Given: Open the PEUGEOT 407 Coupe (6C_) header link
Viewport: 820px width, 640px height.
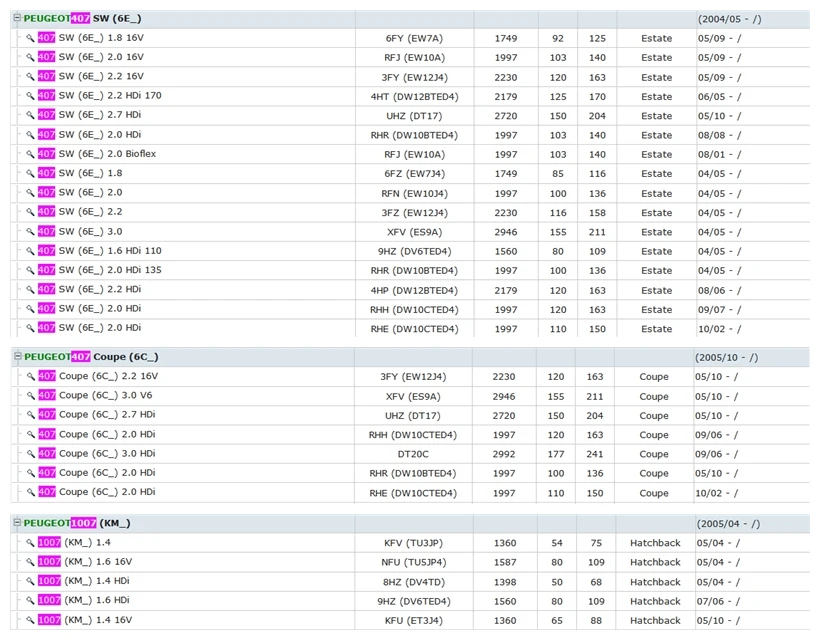Looking at the screenshot, I should click(x=92, y=357).
